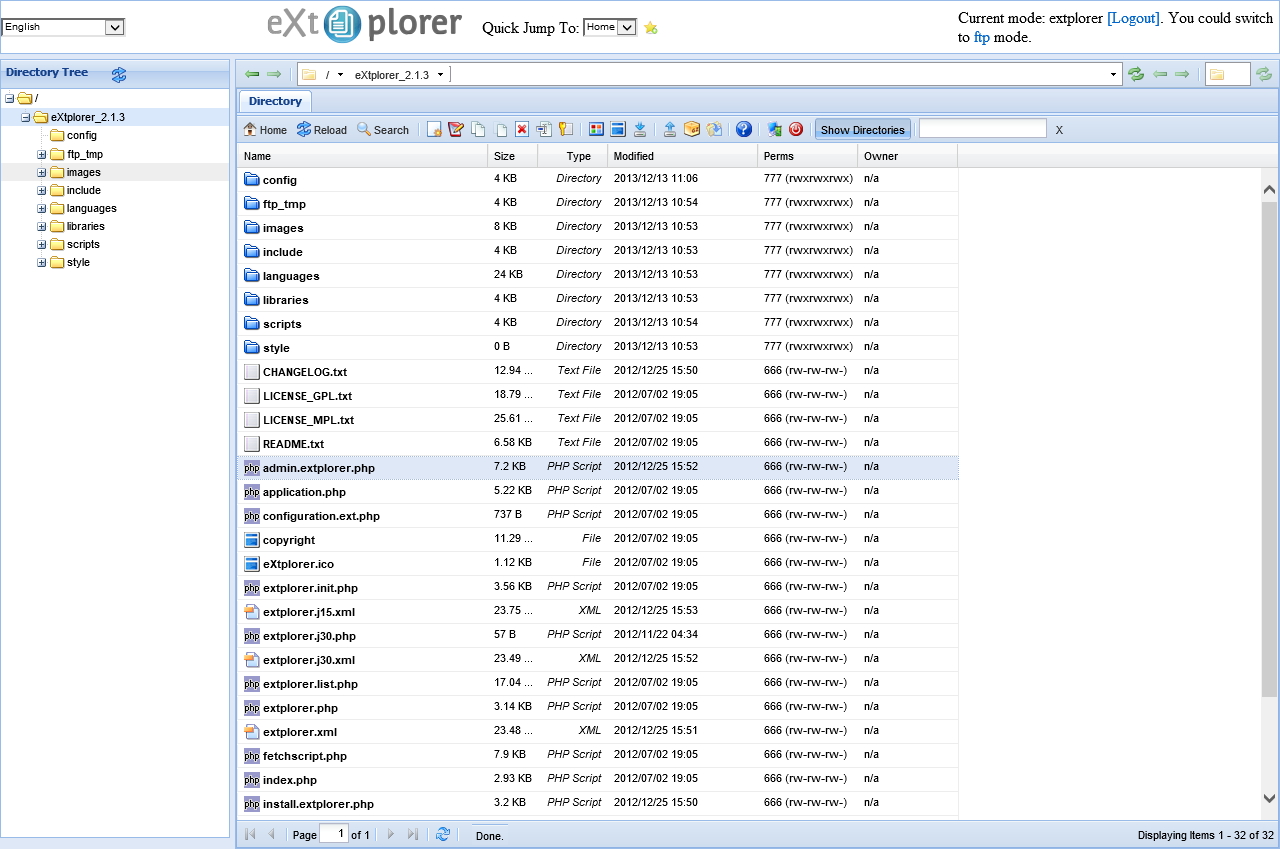Sort by the Perms column header
1280x849 pixels.
coord(808,156)
